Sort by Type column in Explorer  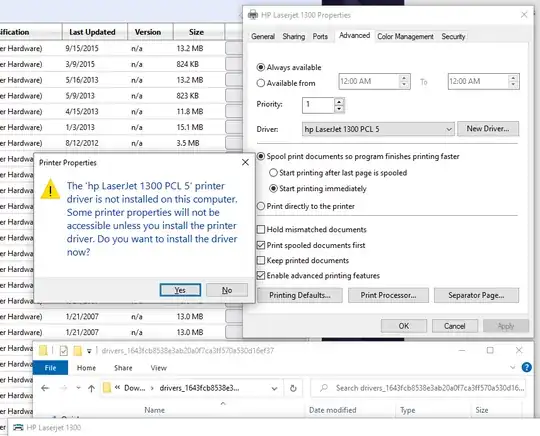[x=407, y=410]
